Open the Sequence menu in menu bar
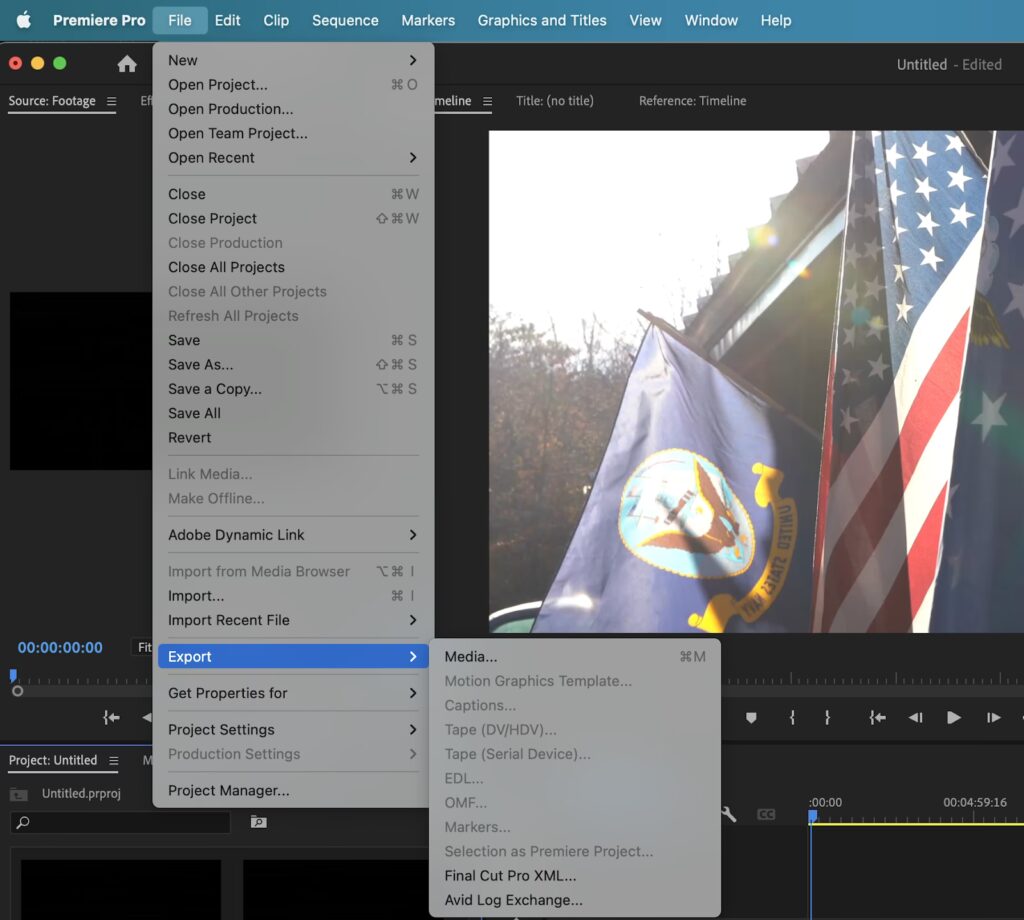This screenshot has width=1024, height=920. click(345, 20)
